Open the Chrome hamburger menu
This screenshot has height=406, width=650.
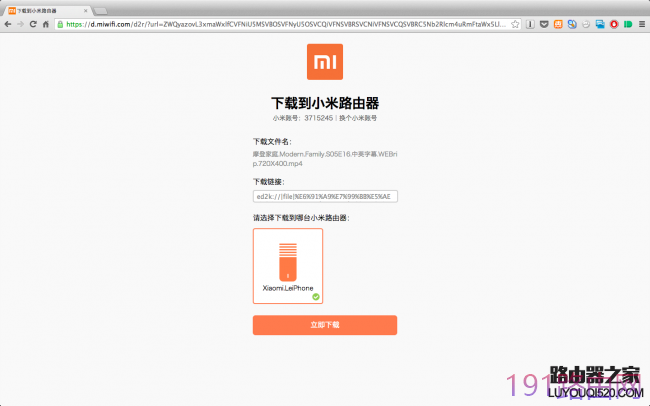(642, 24)
